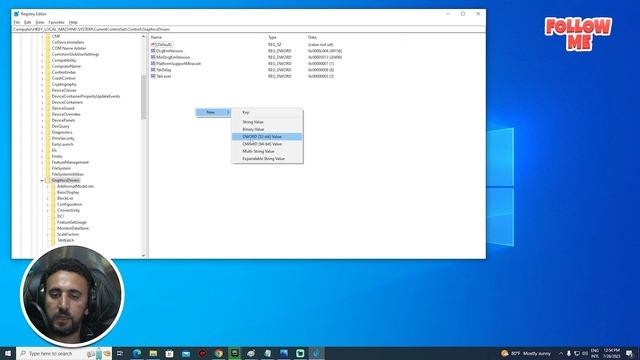This screenshot has width=640, height=360.
Task: Click the microphone icon in the system tray
Action: [569, 353]
